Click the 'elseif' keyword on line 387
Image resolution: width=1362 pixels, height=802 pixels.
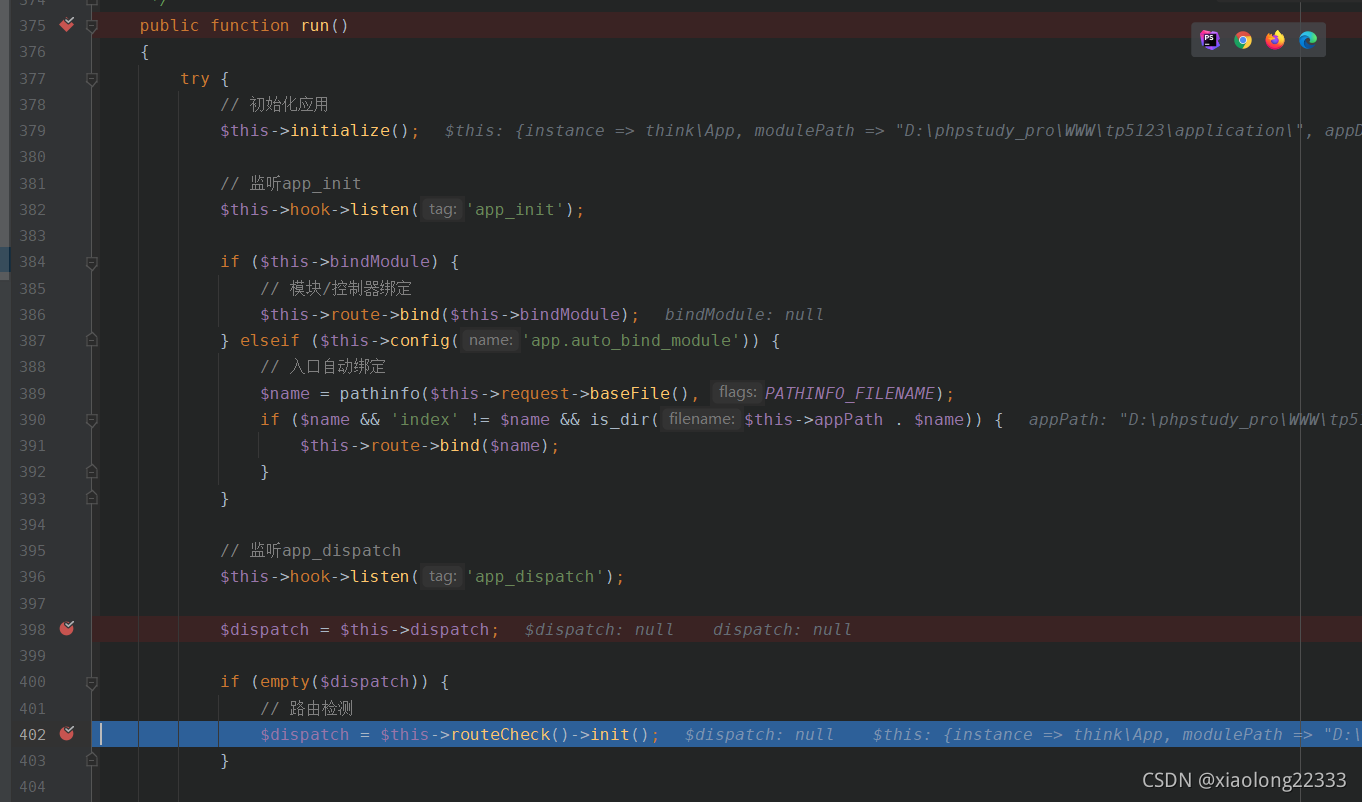coord(270,340)
